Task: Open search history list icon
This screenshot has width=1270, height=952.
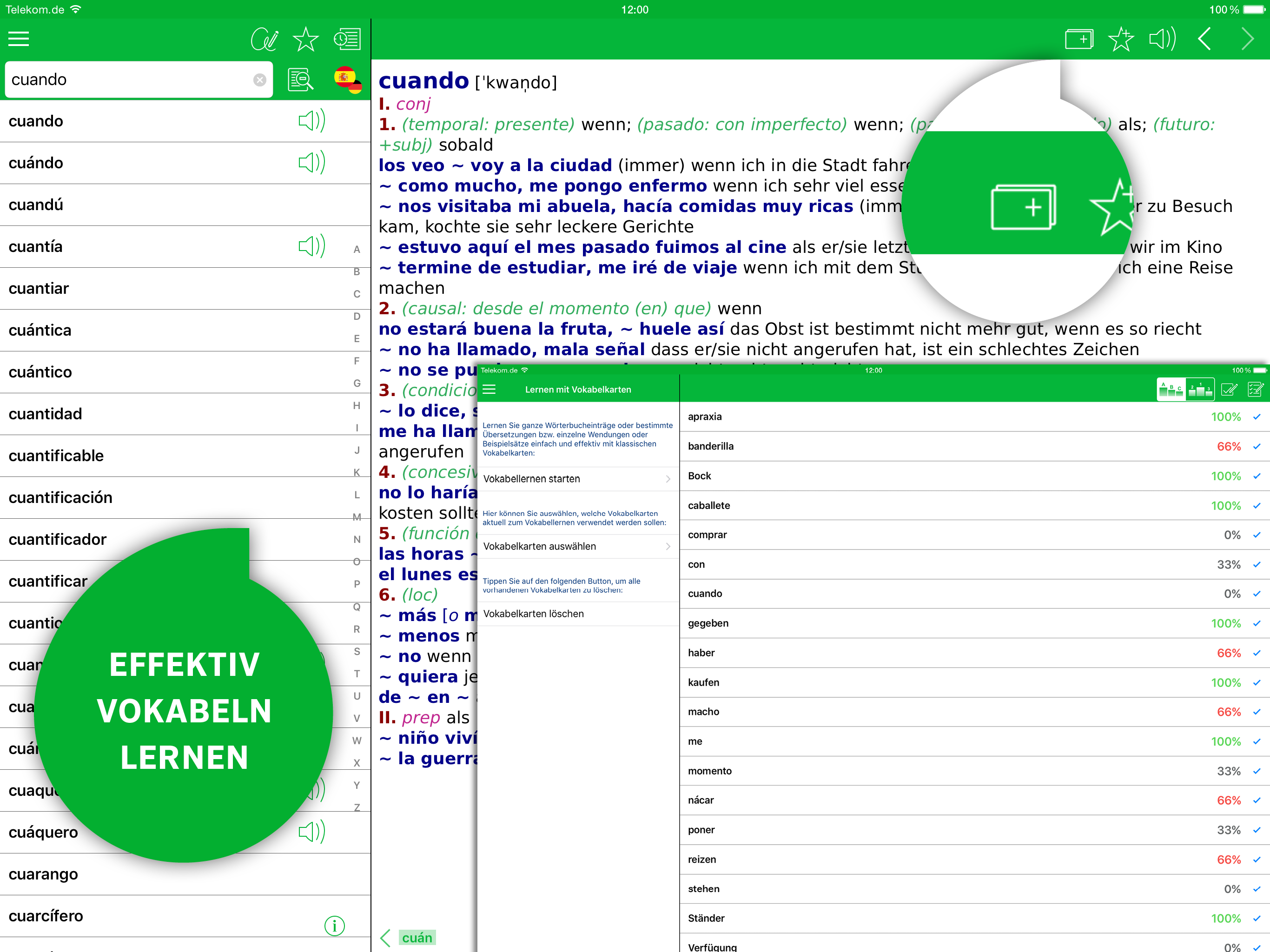Action: [x=347, y=39]
